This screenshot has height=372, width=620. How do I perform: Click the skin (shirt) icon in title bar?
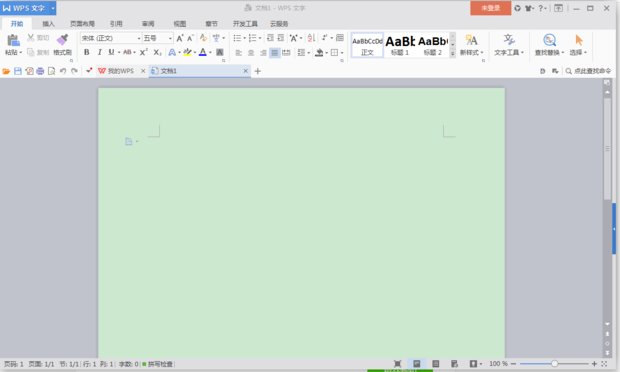tap(528, 8)
